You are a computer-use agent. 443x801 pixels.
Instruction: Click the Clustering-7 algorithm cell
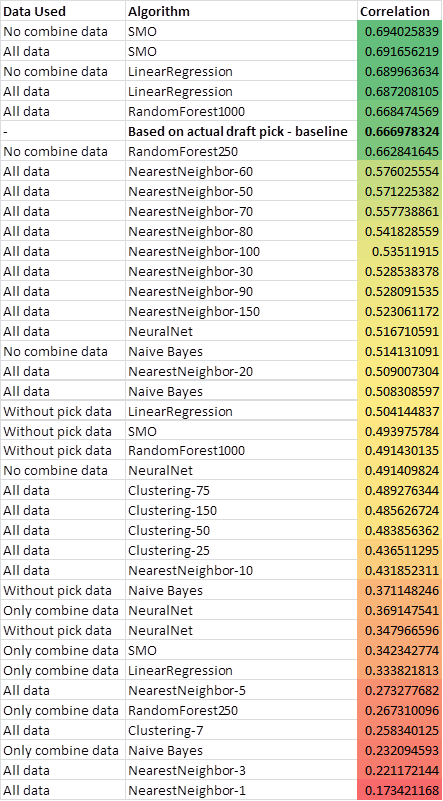coord(241,731)
